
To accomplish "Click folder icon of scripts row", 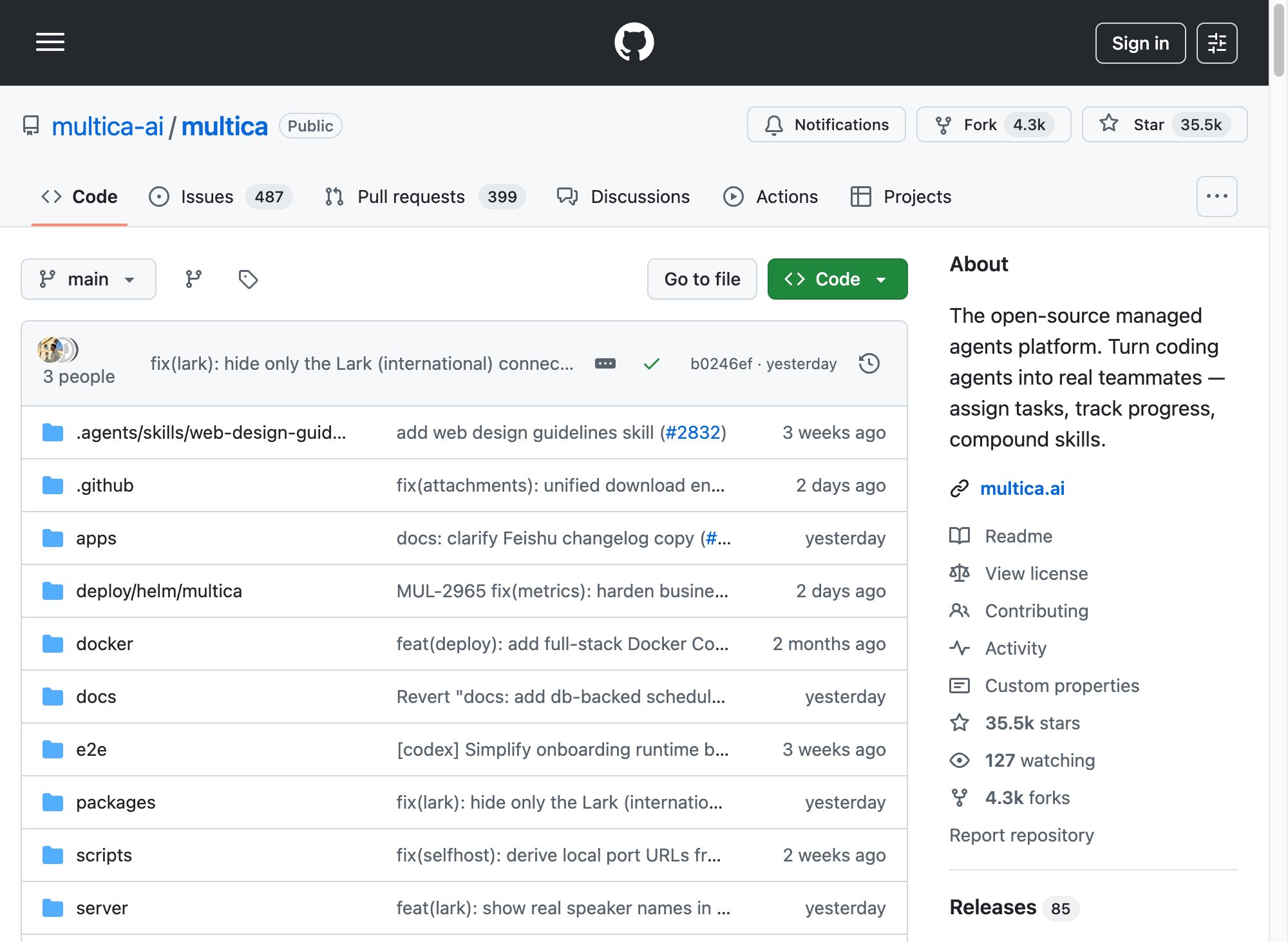I will point(53,855).
